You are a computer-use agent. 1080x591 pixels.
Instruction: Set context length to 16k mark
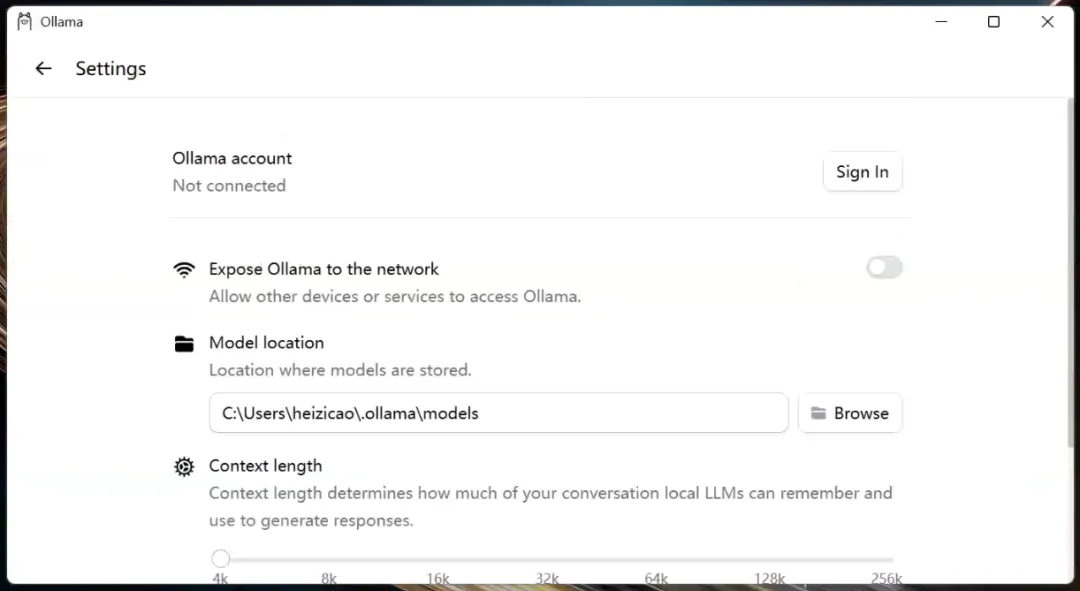tap(438, 560)
